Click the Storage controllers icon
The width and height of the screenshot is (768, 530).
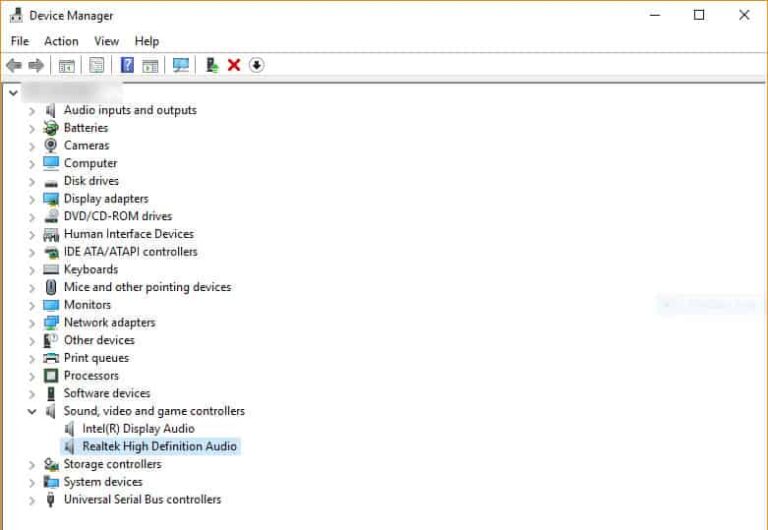click(x=51, y=464)
